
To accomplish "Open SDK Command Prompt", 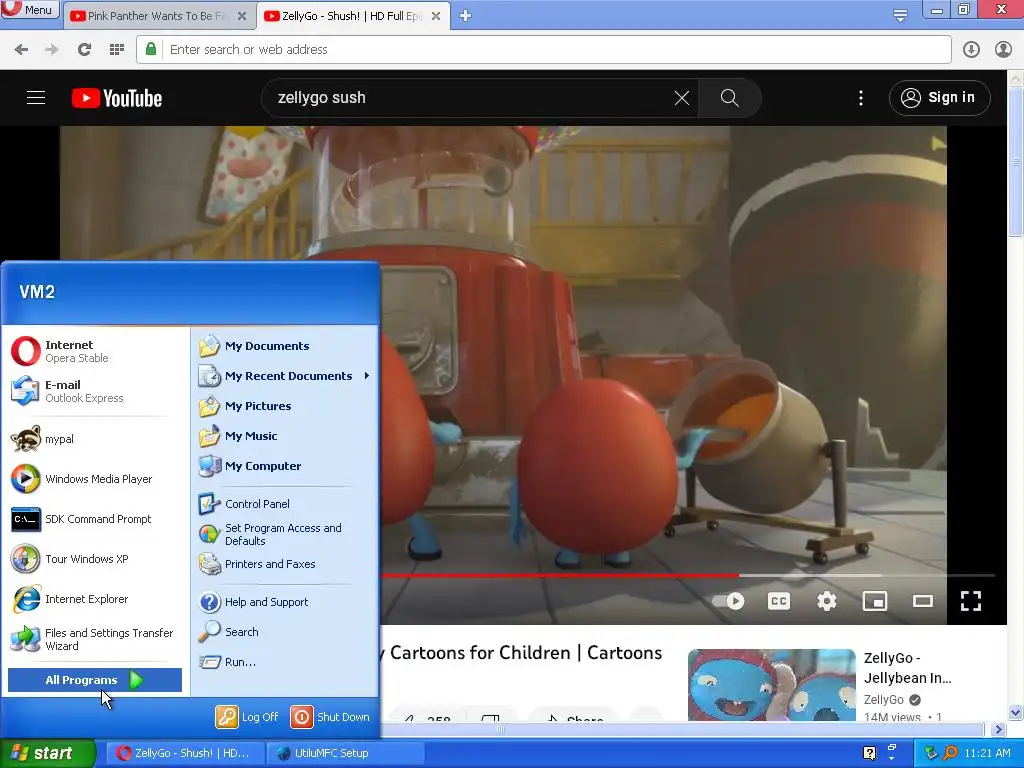I will pyautogui.click(x=95, y=519).
